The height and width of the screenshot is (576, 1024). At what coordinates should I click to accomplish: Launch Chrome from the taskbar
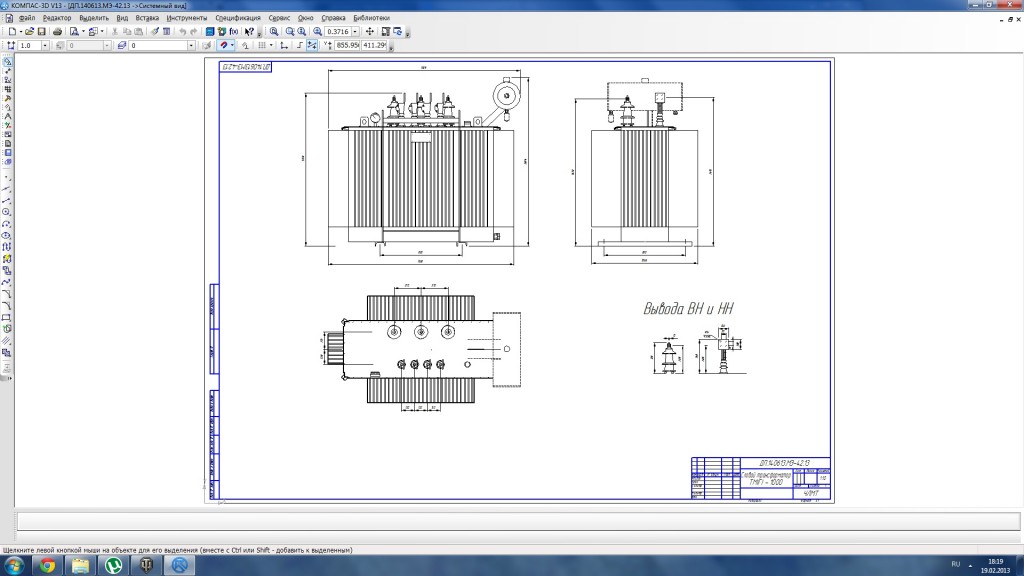pos(47,566)
